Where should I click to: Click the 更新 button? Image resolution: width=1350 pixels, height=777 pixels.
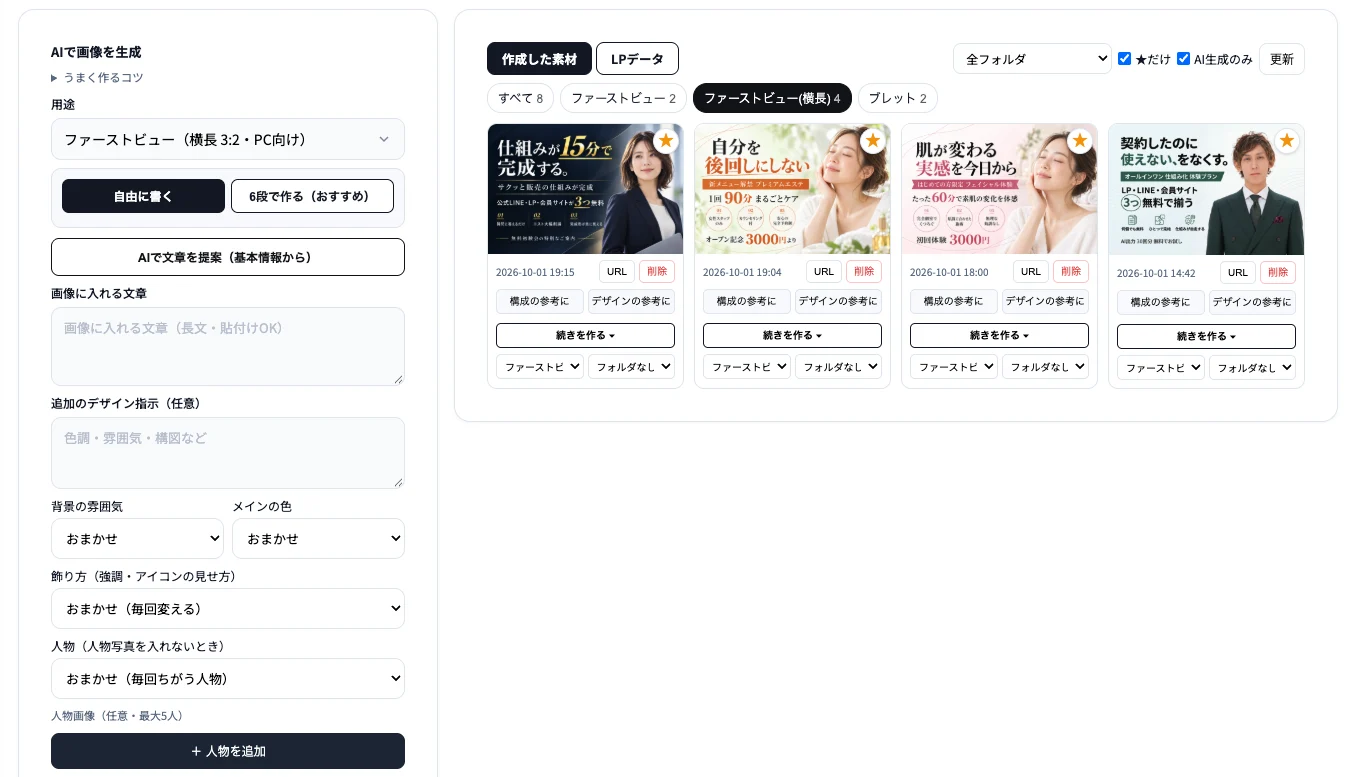(1281, 59)
